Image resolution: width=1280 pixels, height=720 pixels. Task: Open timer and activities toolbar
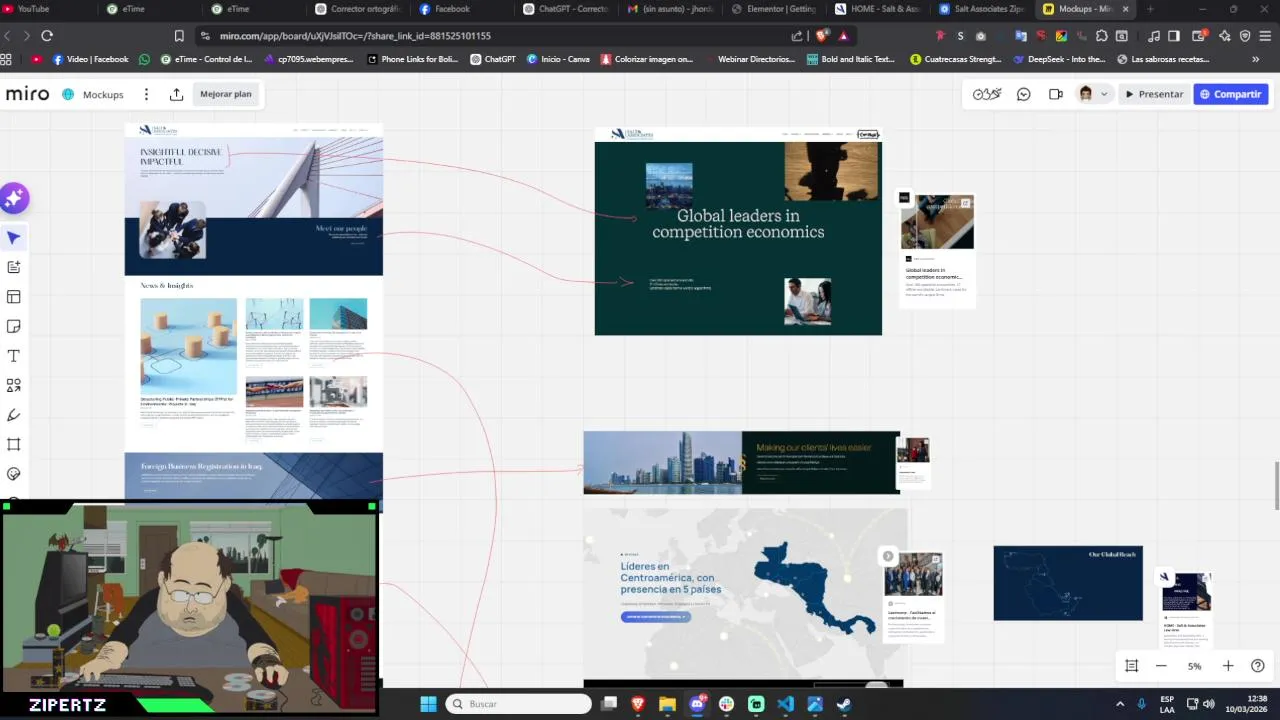(x=987, y=94)
